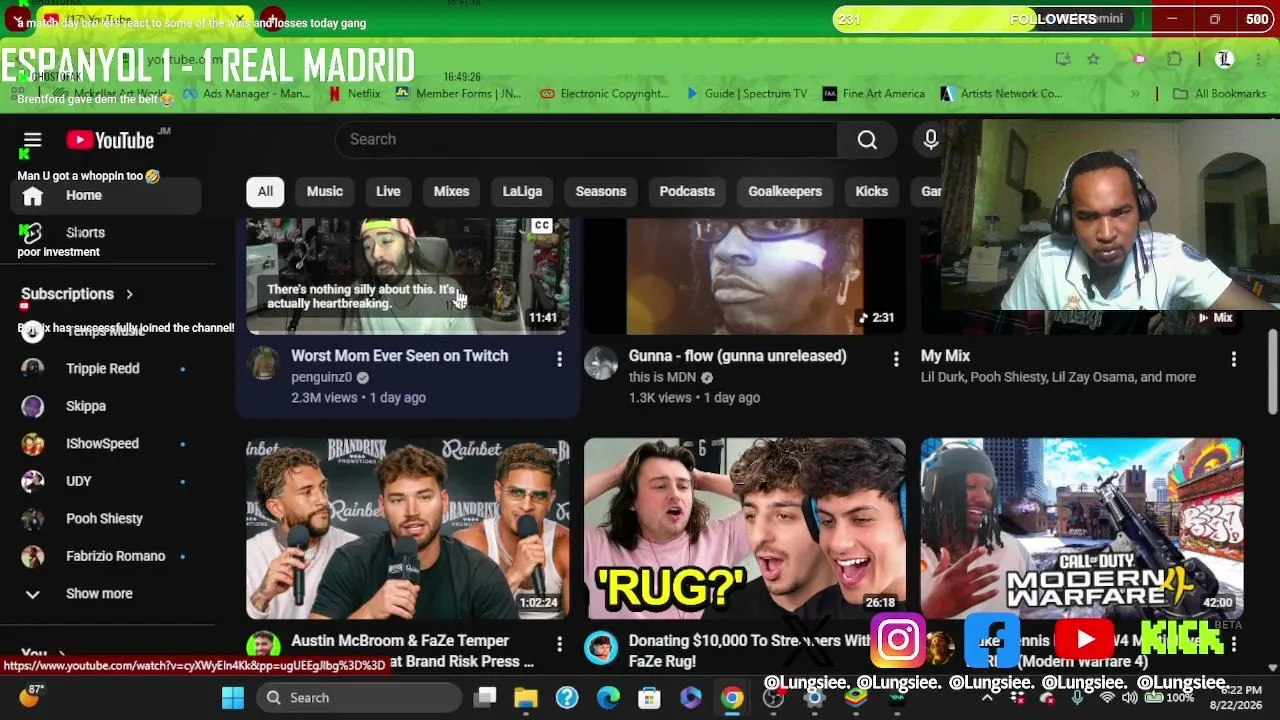Select the Live filter chip
The height and width of the screenshot is (720, 1280).
(x=388, y=192)
